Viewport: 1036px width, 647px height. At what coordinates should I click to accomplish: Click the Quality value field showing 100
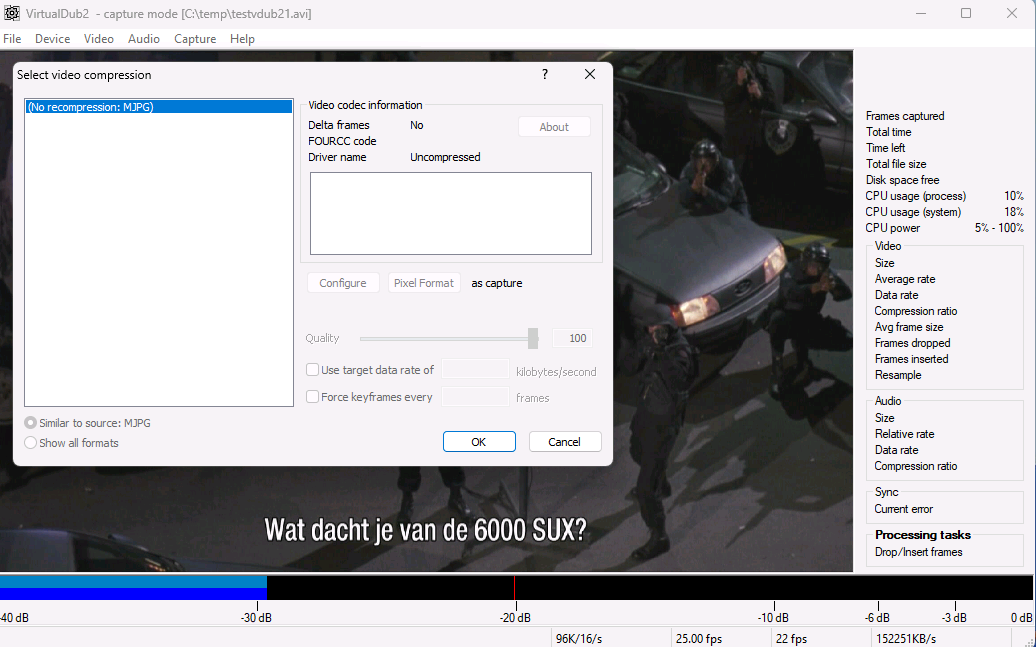(x=572, y=338)
